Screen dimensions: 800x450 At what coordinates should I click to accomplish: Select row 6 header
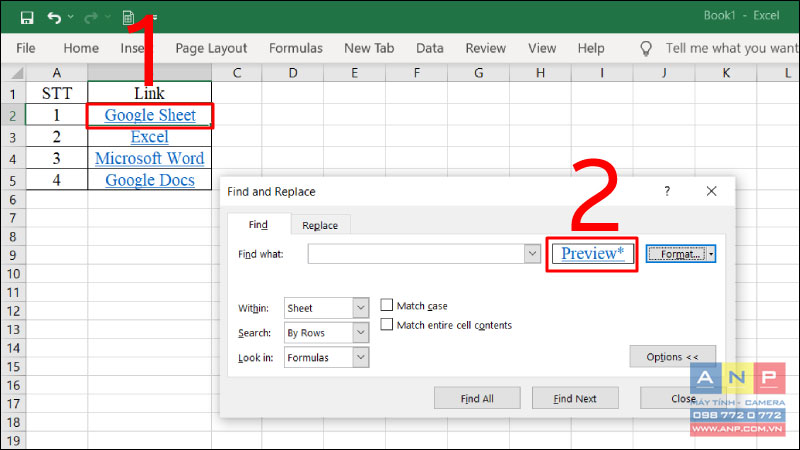(13, 199)
